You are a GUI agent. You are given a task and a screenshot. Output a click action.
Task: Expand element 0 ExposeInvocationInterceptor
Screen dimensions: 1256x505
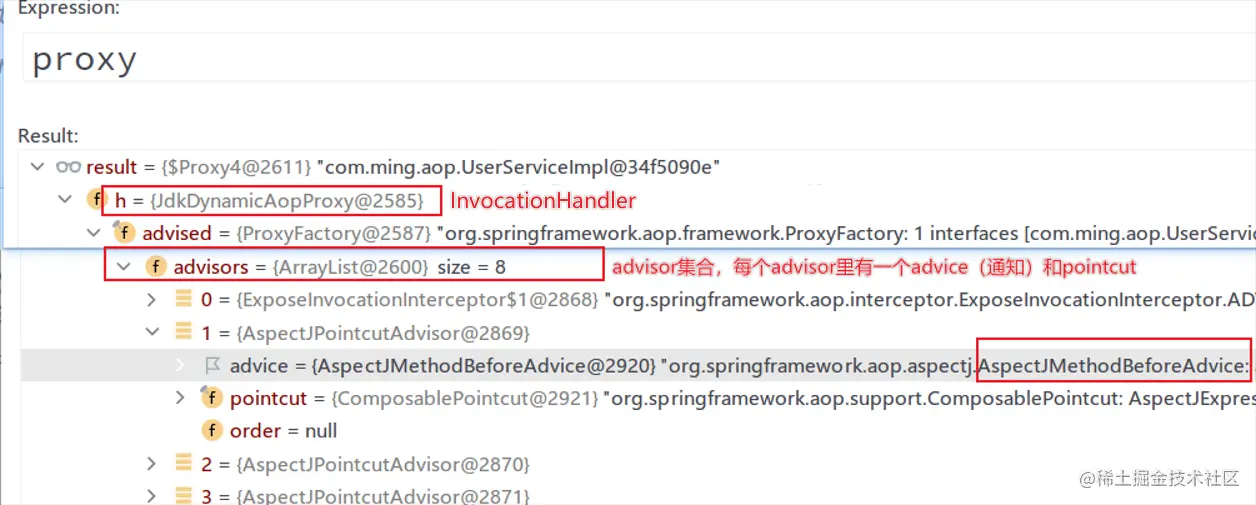tap(152, 299)
